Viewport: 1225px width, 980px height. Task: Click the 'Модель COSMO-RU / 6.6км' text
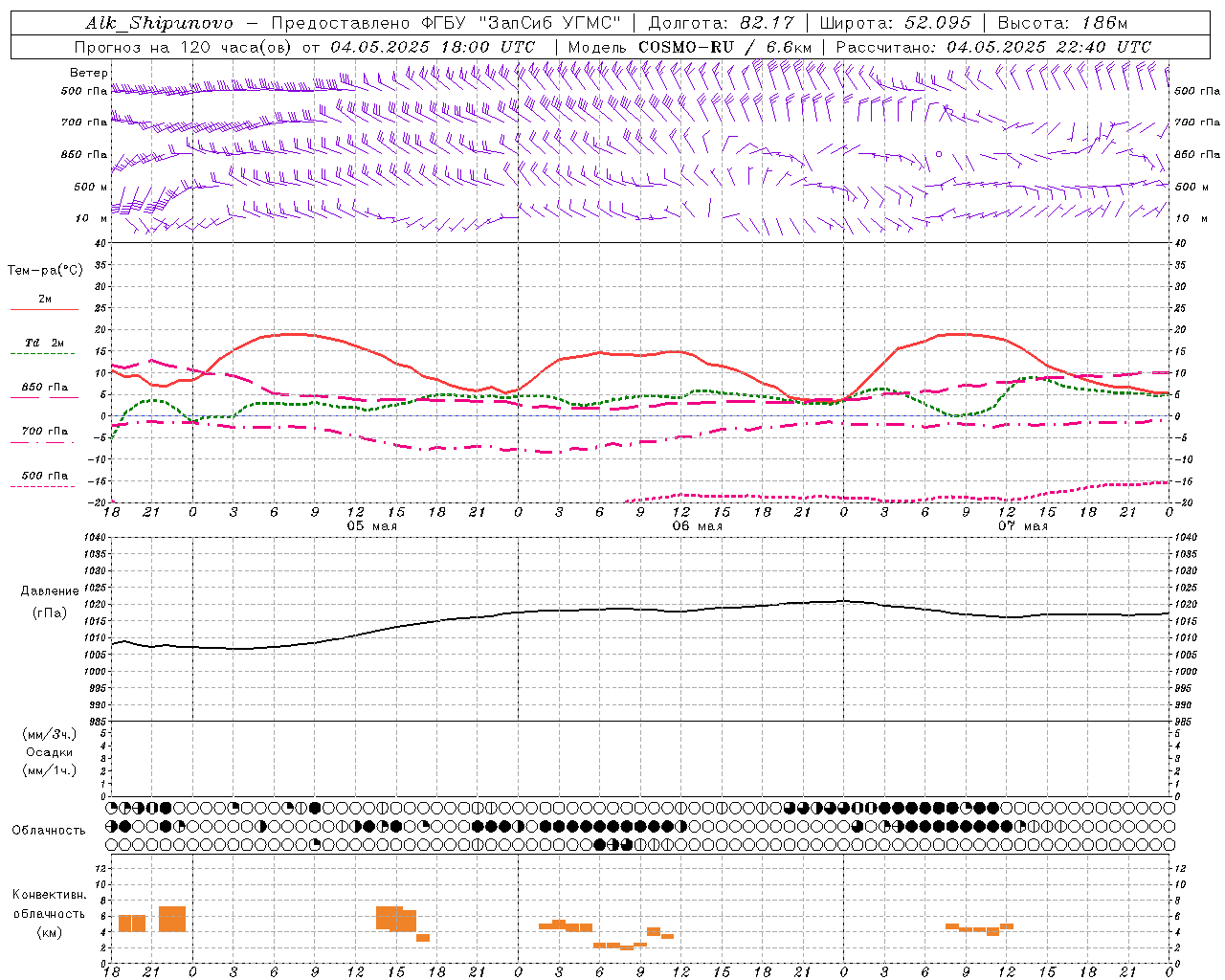pyautogui.click(x=690, y=47)
